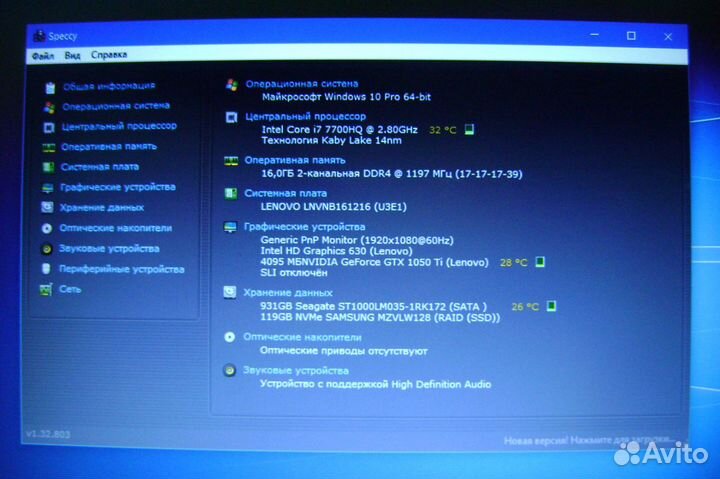Open the Файл menu

coord(43,56)
